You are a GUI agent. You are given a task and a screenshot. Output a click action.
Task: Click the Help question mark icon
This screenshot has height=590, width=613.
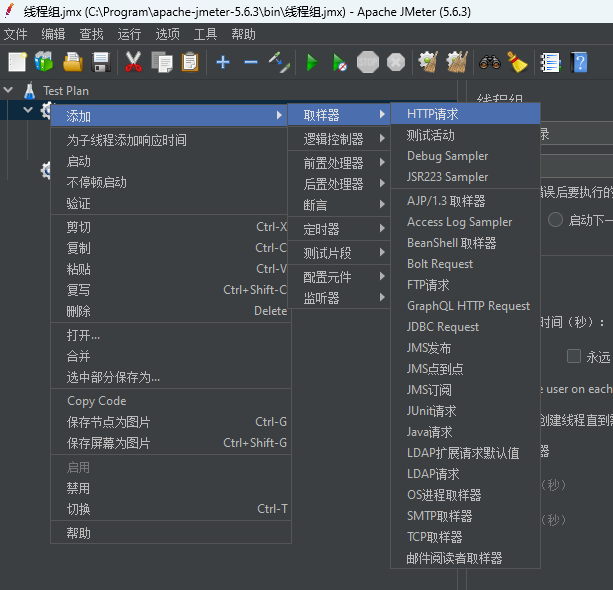coord(579,62)
